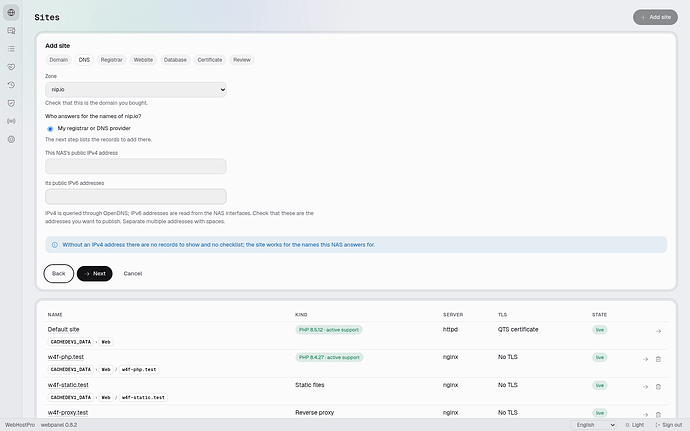Click the webpanel 0.8.2 version text
Image resolution: width=690 pixels, height=431 pixels.
click(59, 425)
